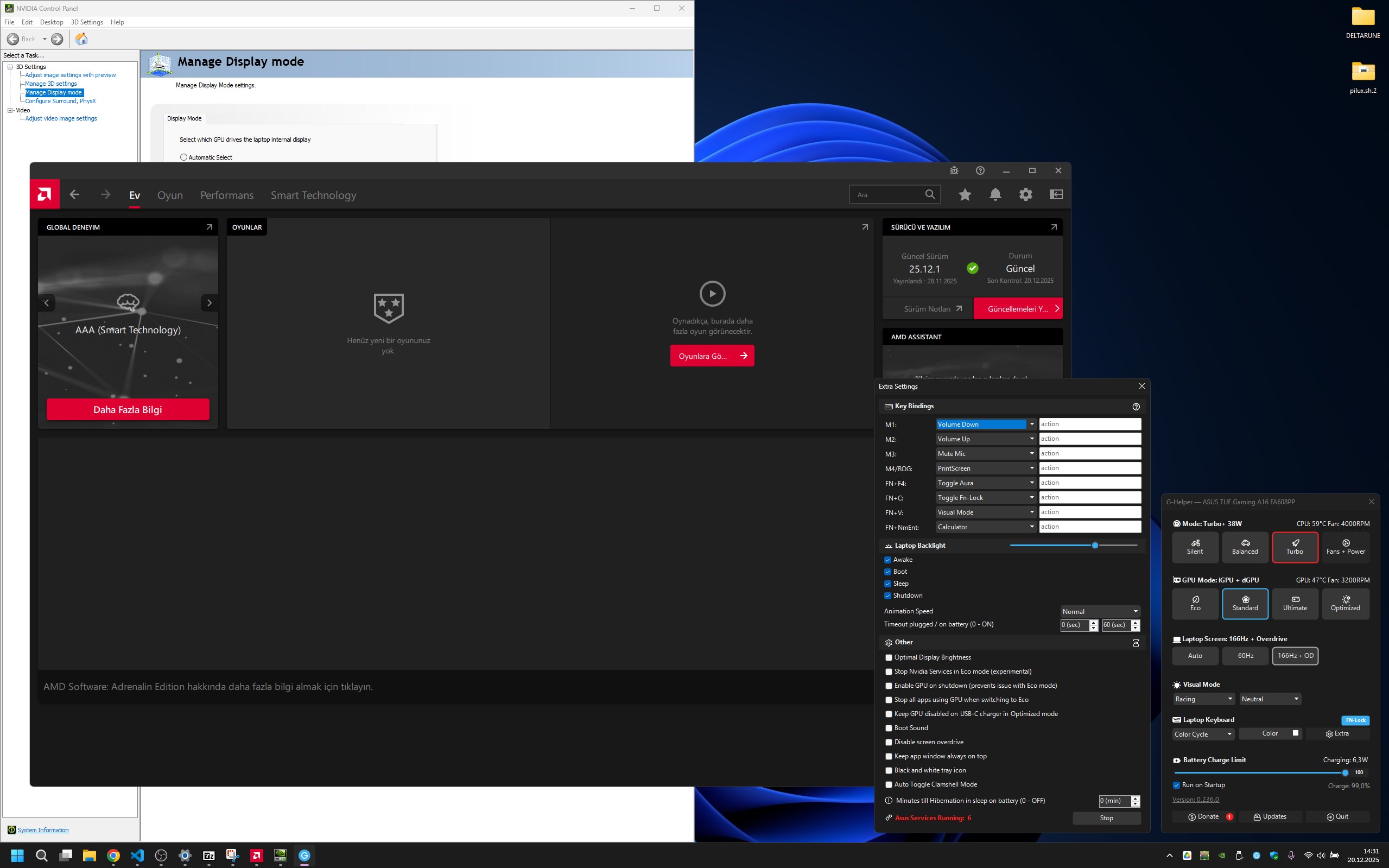This screenshot has height=868, width=1389.
Task: Open AMD Software notifications bell
Action: (995, 195)
